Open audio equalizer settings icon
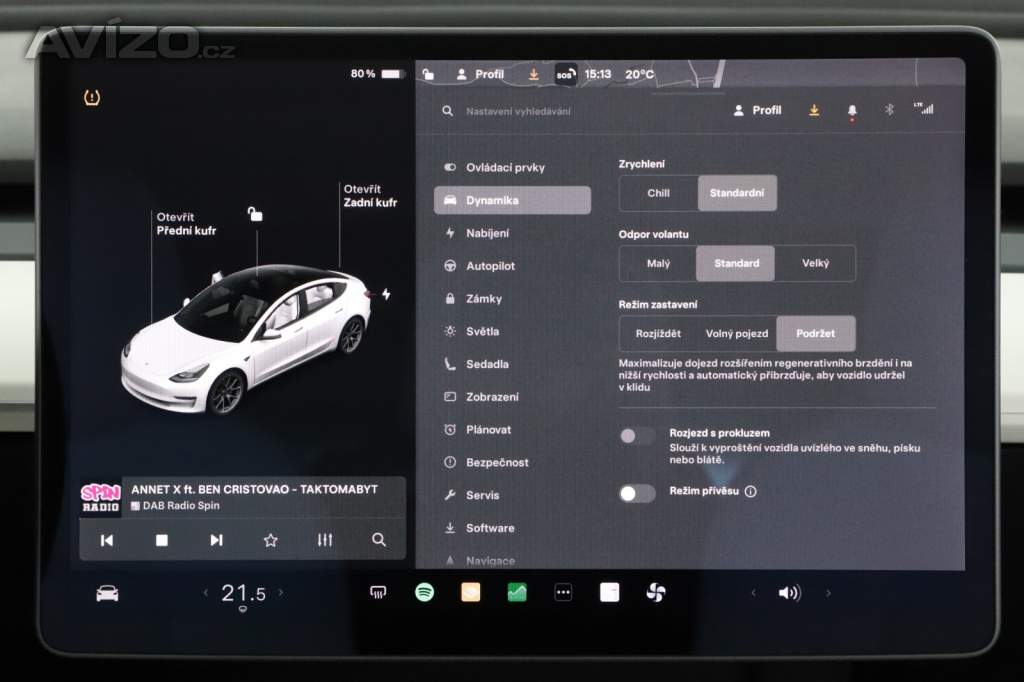The image size is (1024, 682). click(x=324, y=540)
